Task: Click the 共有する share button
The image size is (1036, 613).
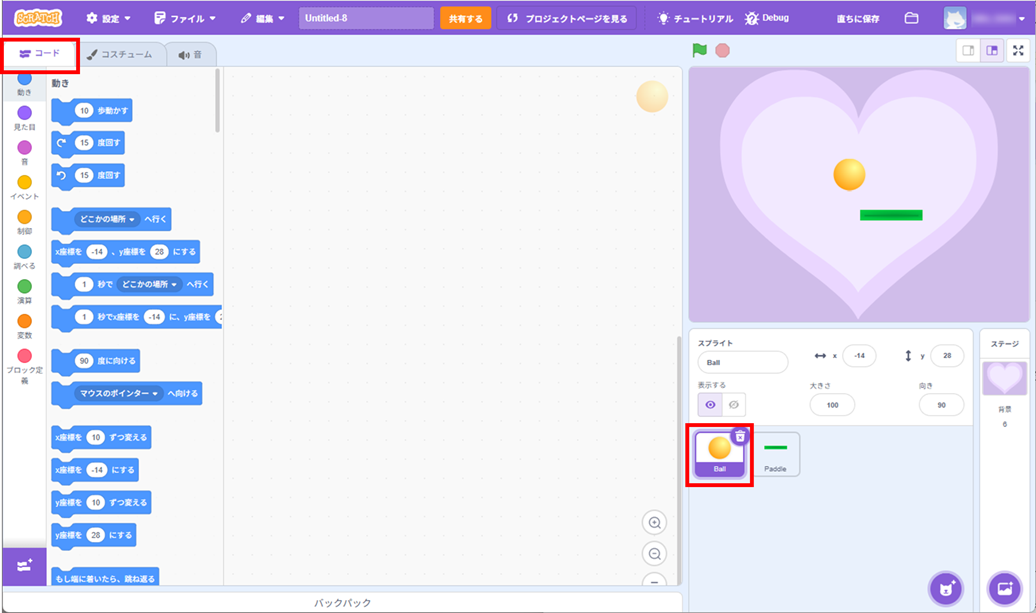Action: [x=465, y=18]
